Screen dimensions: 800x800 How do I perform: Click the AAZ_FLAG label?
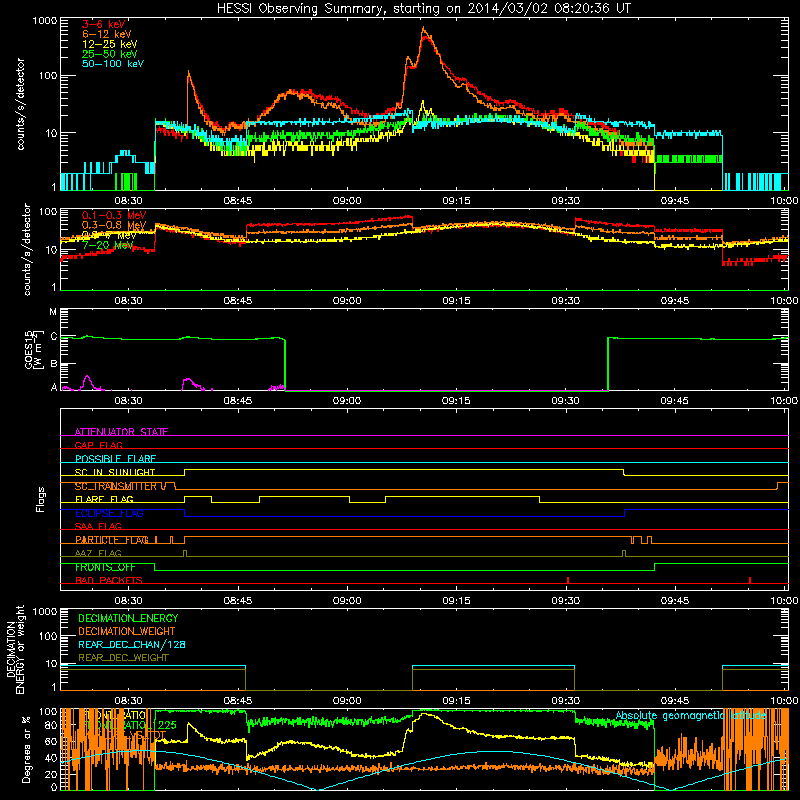click(x=98, y=553)
